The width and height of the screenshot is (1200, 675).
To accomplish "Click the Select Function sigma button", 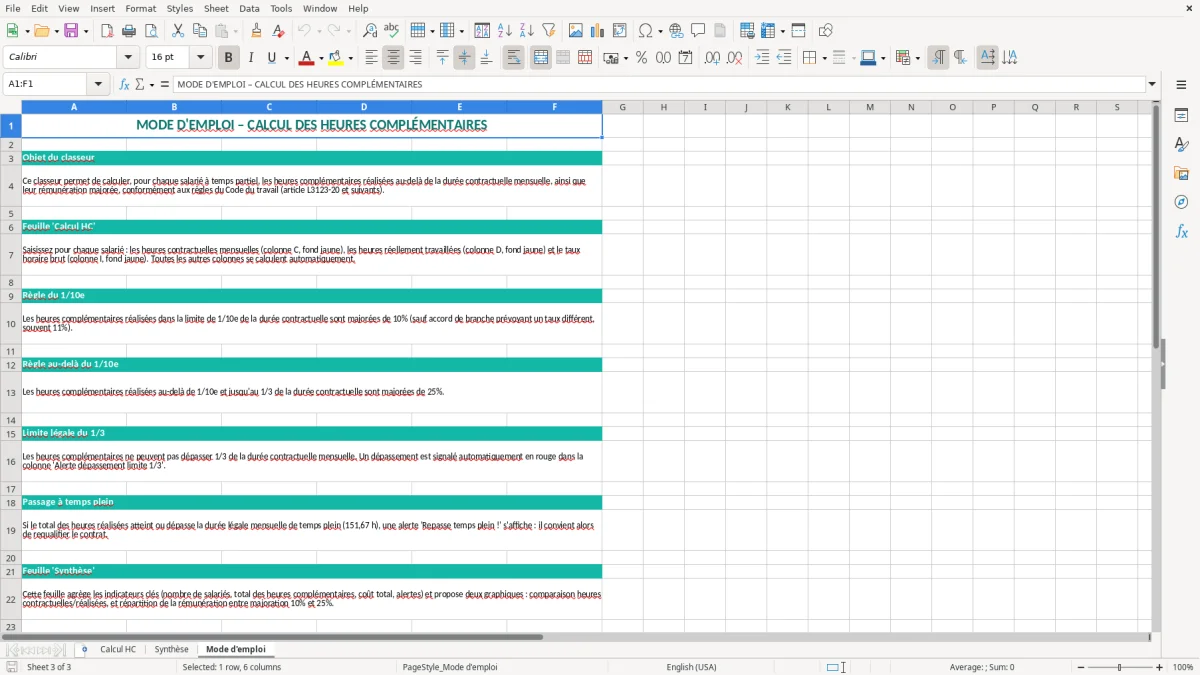I will pyautogui.click(x=139, y=84).
